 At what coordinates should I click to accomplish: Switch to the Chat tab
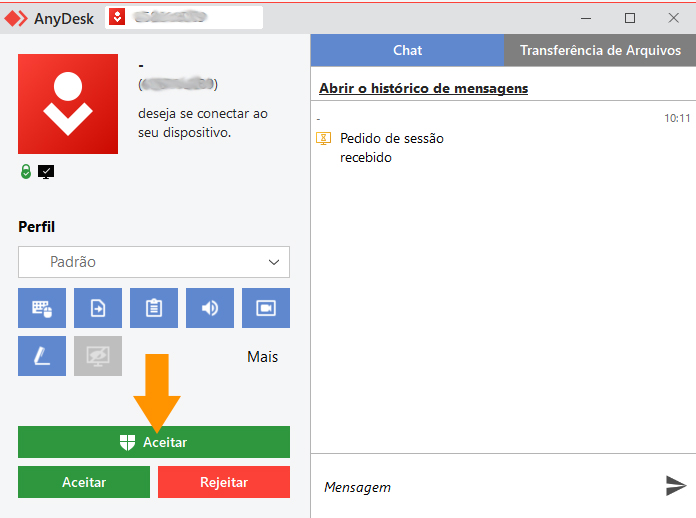click(x=407, y=50)
